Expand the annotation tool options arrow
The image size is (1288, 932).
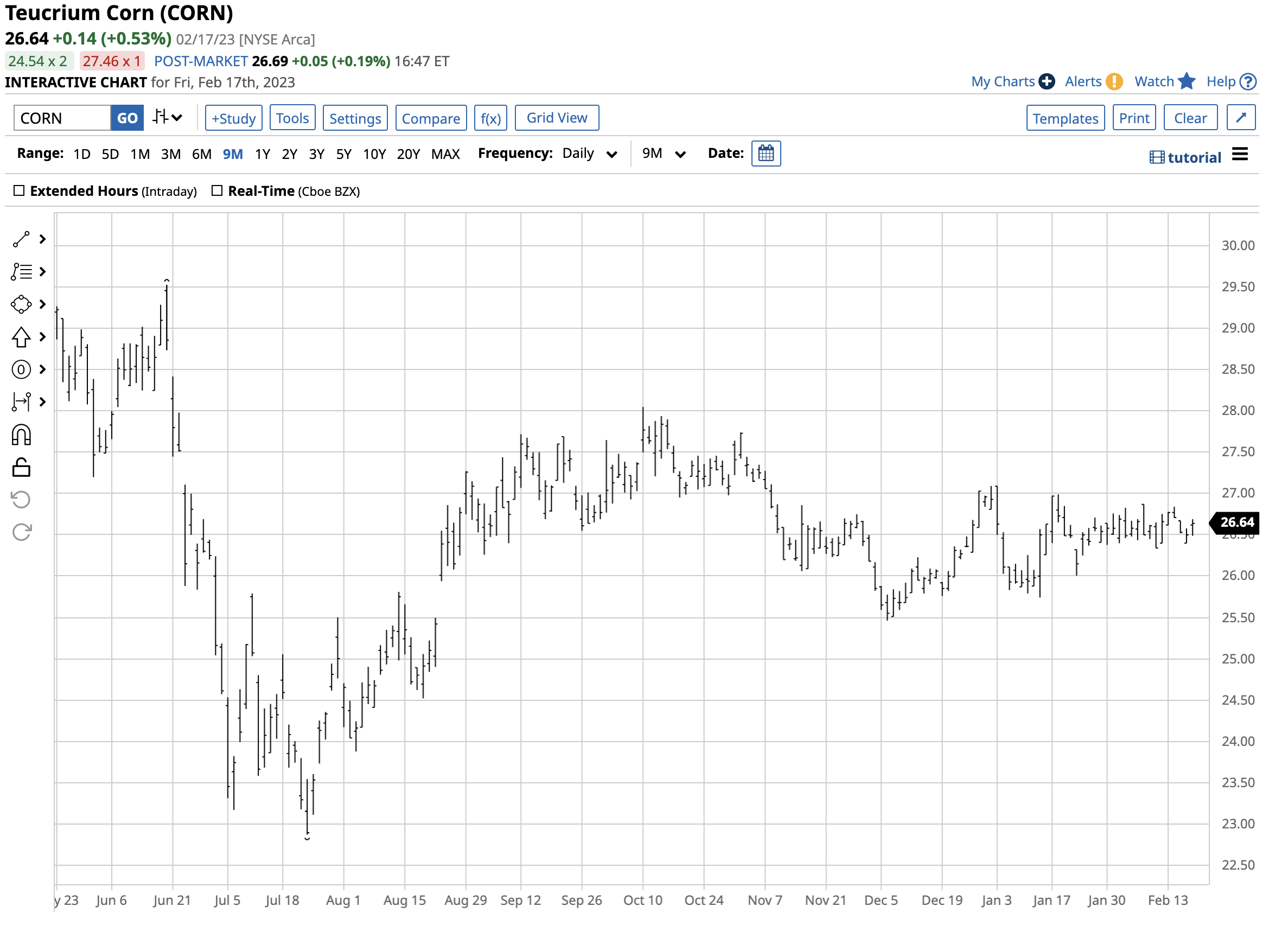click(x=43, y=370)
